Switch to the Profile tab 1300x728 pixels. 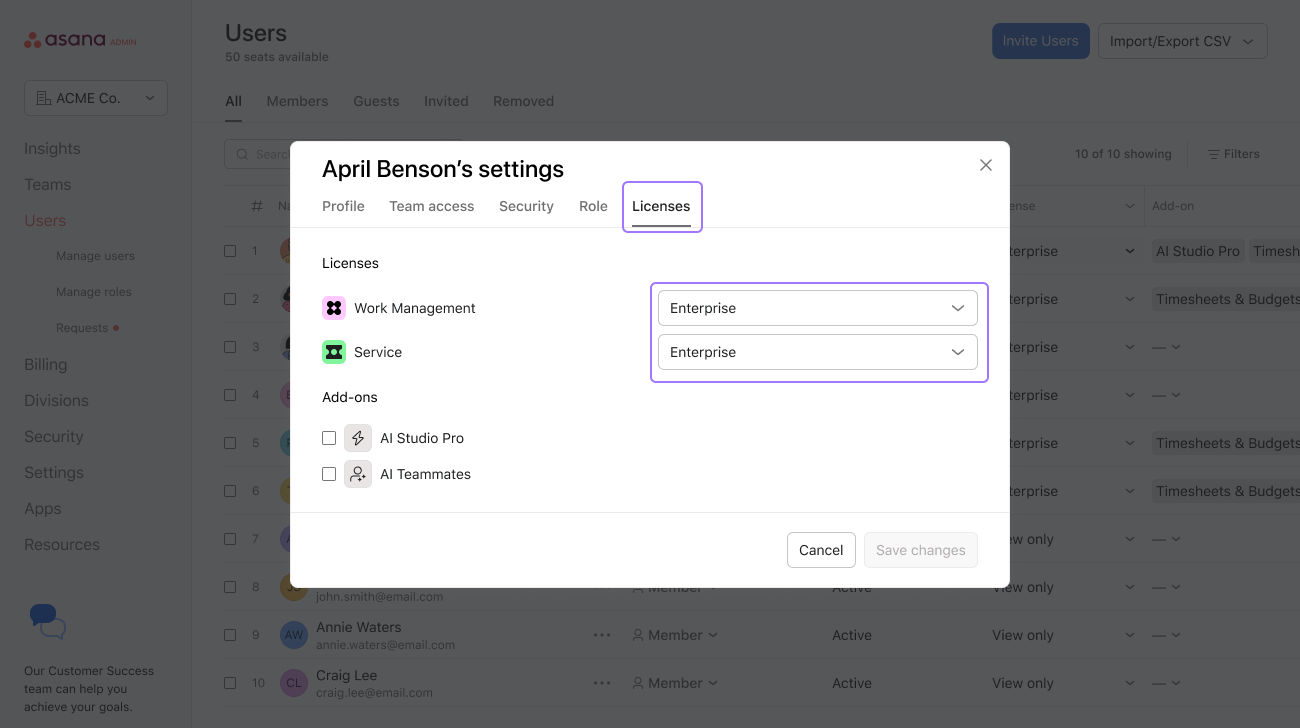point(343,206)
